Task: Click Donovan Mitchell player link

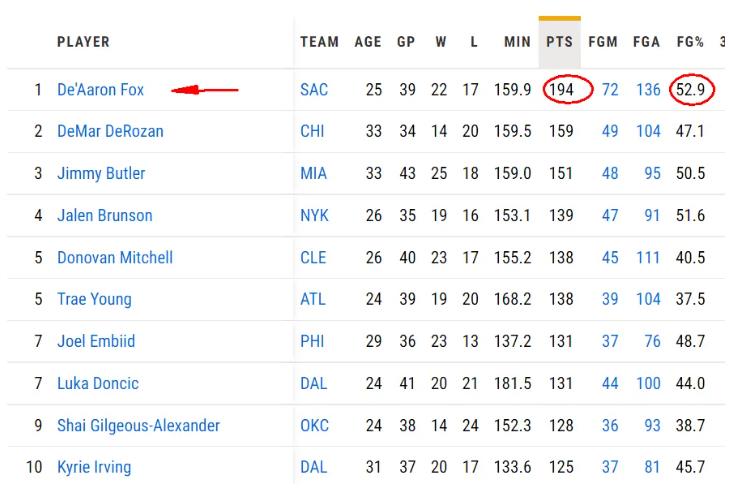Action: pyautogui.click(x=115, y=258)
